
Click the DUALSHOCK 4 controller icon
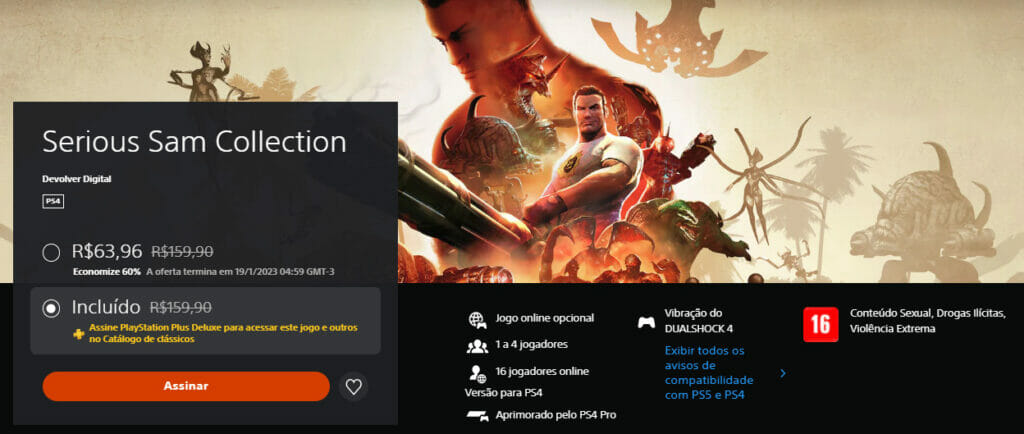click(647, 322)
